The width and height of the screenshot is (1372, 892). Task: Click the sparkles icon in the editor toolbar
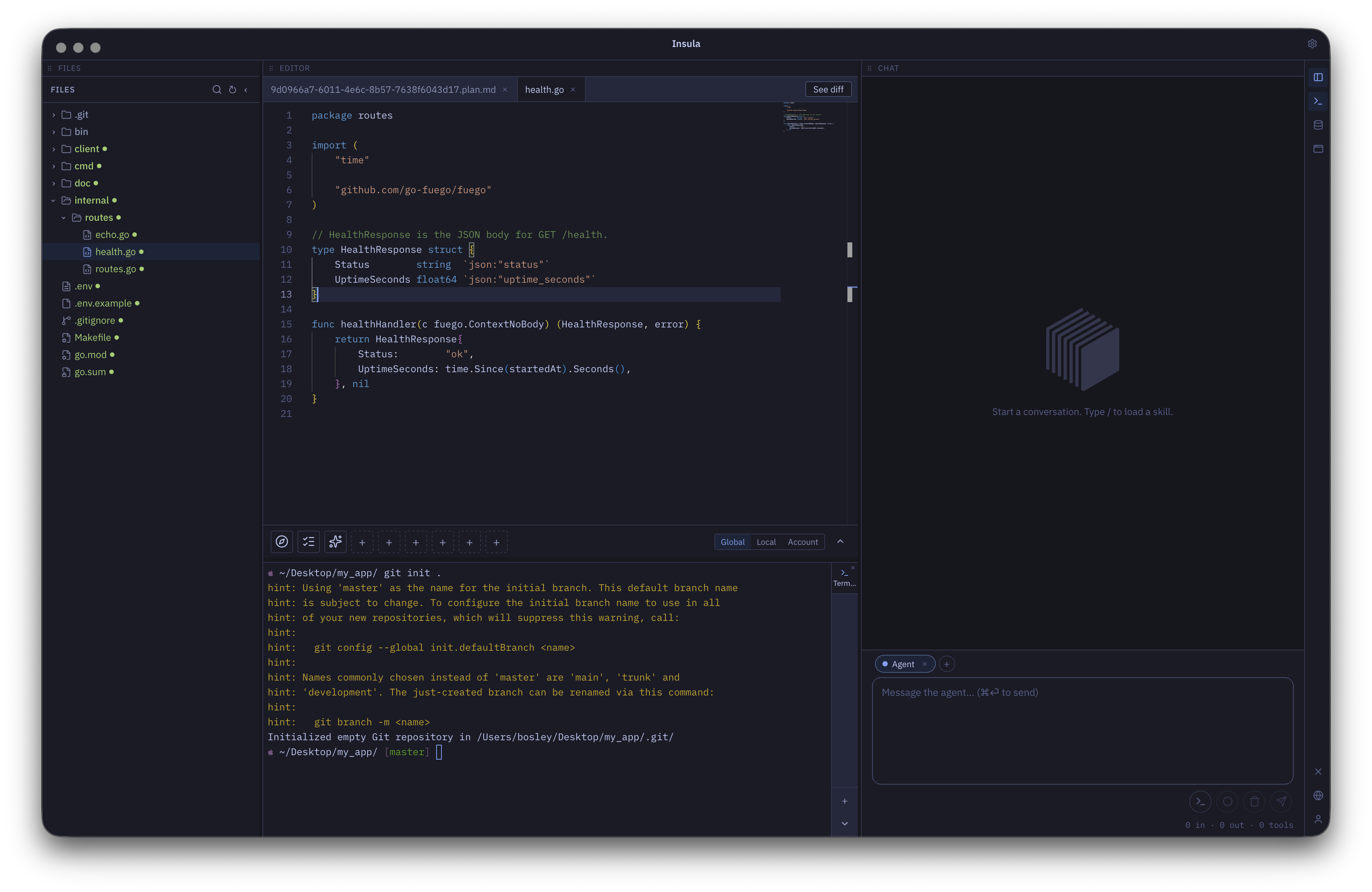[x=336, y=541]
